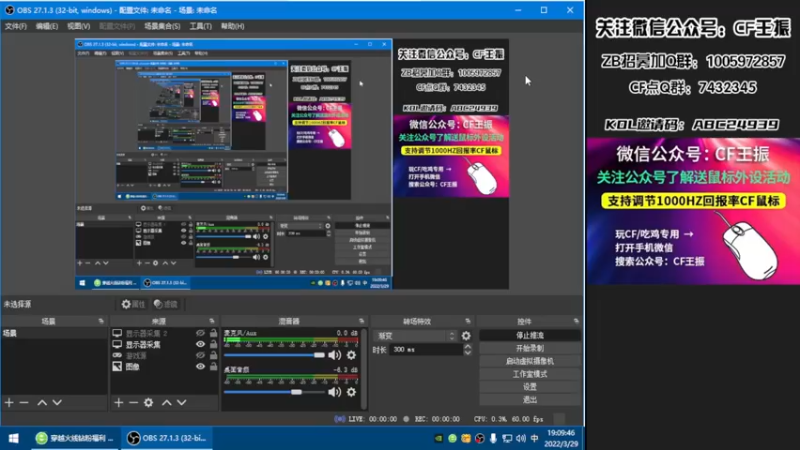Hide the 显示器采集 source with eye icon
This screenshot has height=450, width=800.
[200, 344]
